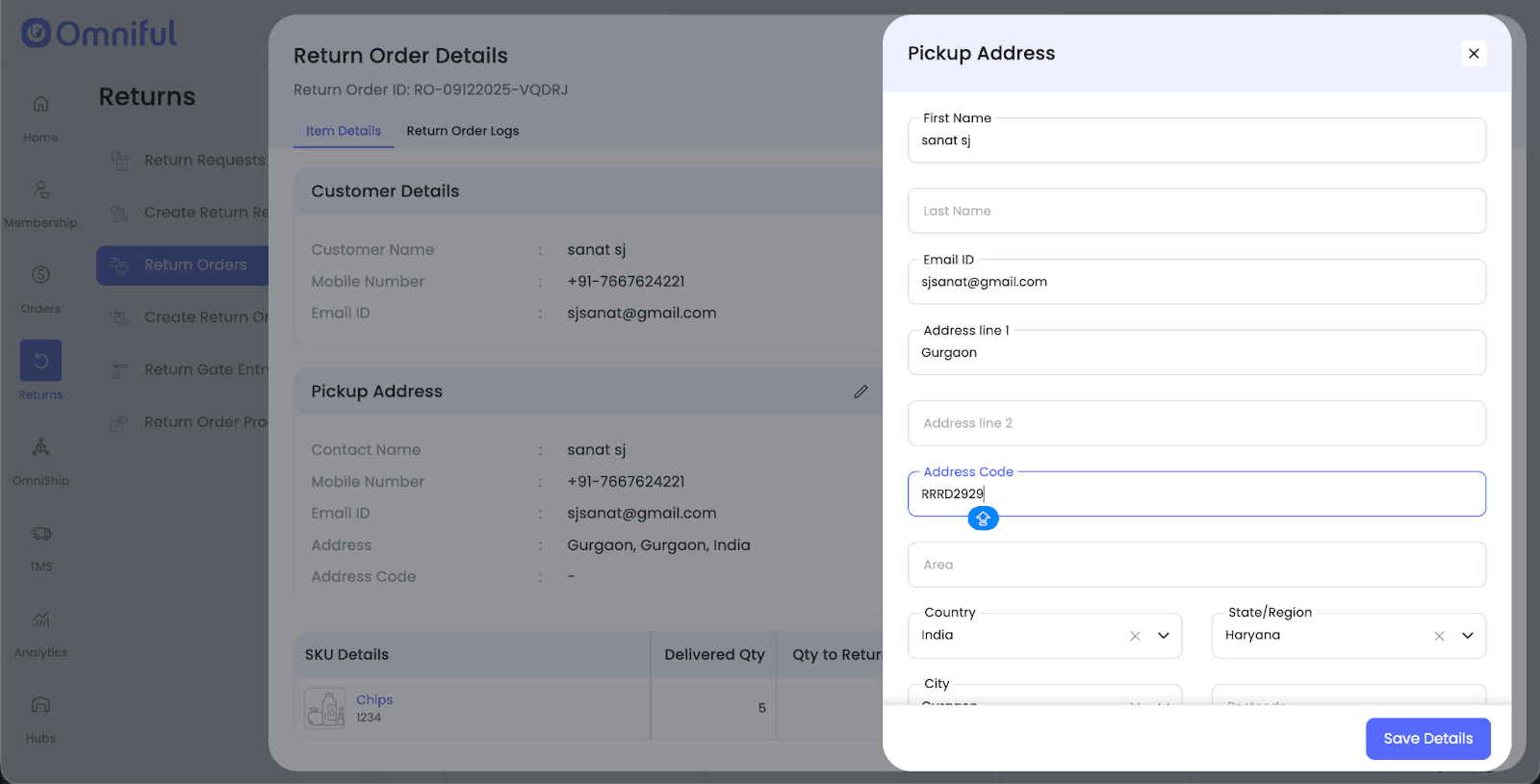Open Hubs from the sidebar
Screen dimensions: 1540x784
(x=40, y=705)
